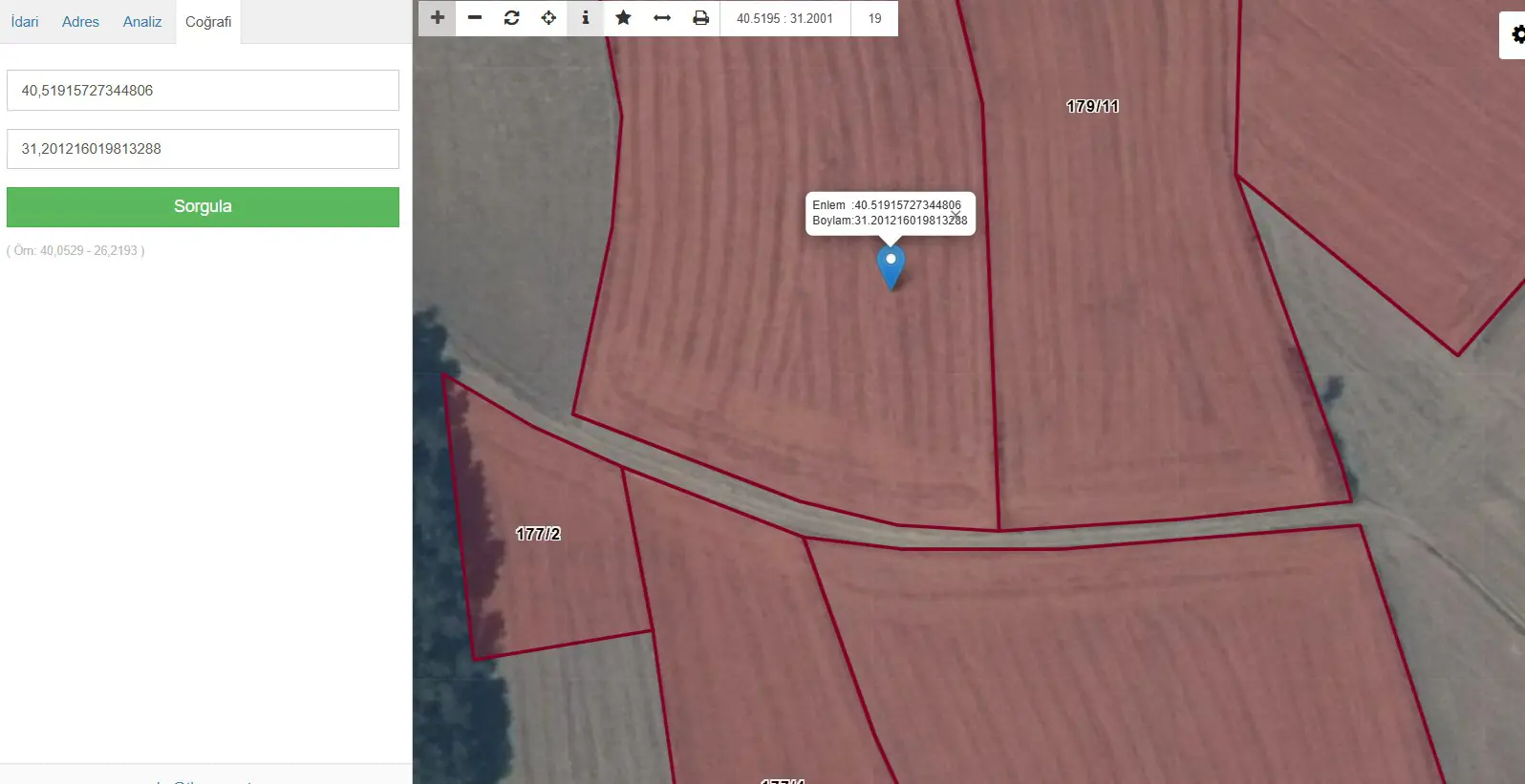Select the info query tool
Image resolution: width=1525 pixels, height=784 pixels.
click(586, 18)
